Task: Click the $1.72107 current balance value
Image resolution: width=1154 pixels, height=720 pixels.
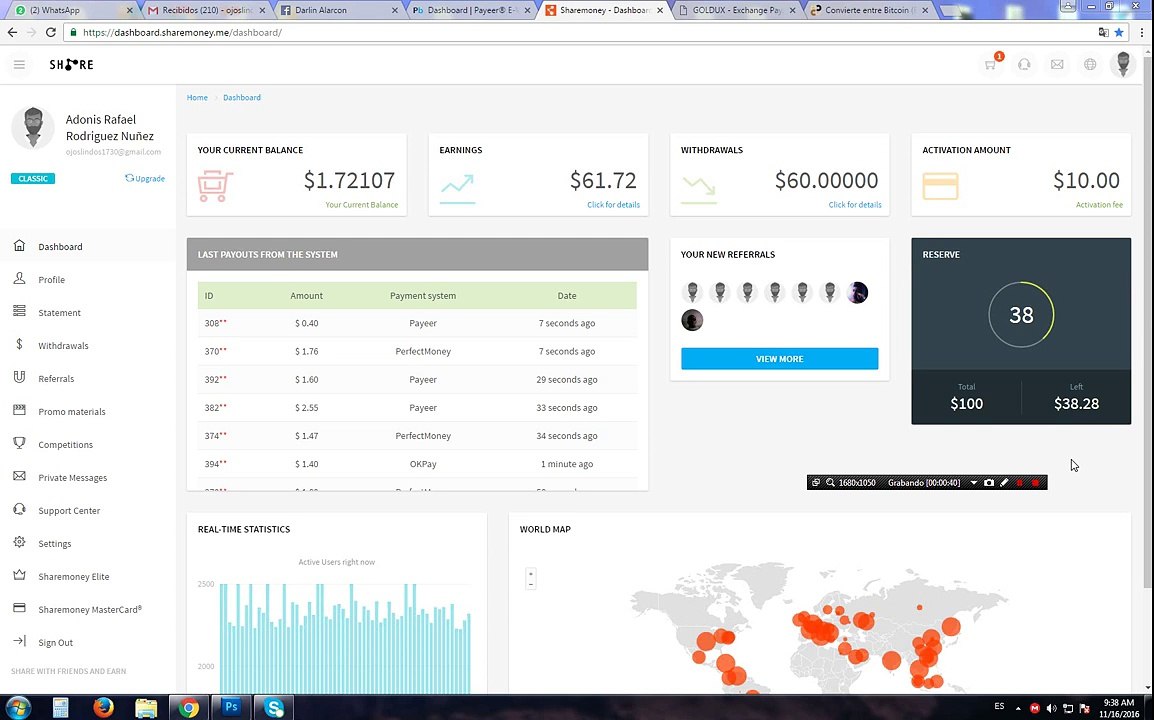Action: click(350, 180)
